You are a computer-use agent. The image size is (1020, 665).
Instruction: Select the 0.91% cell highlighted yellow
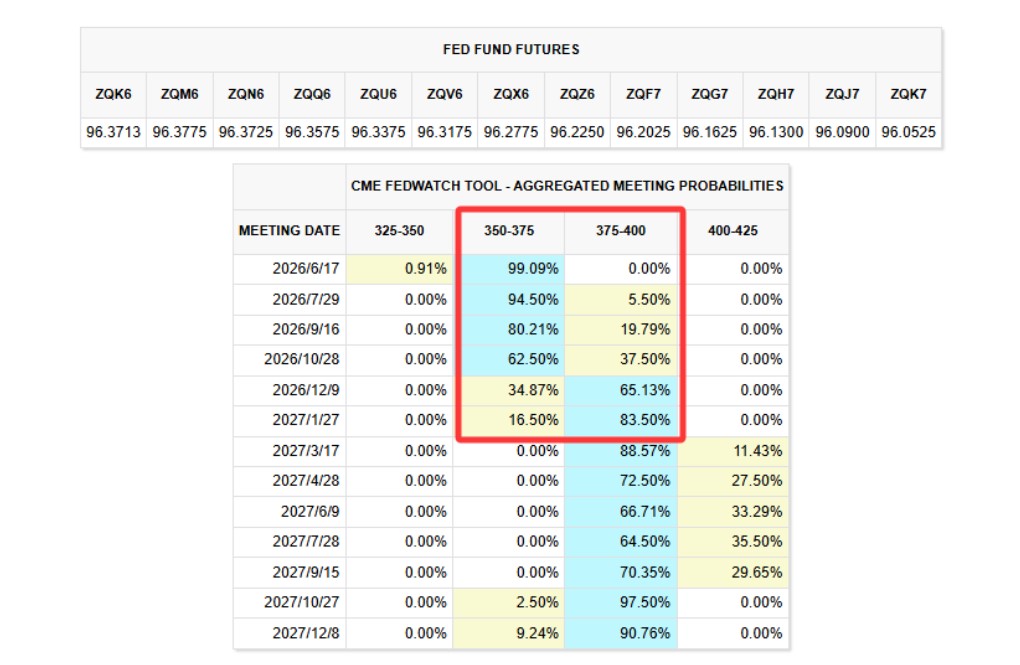point(399,269)
